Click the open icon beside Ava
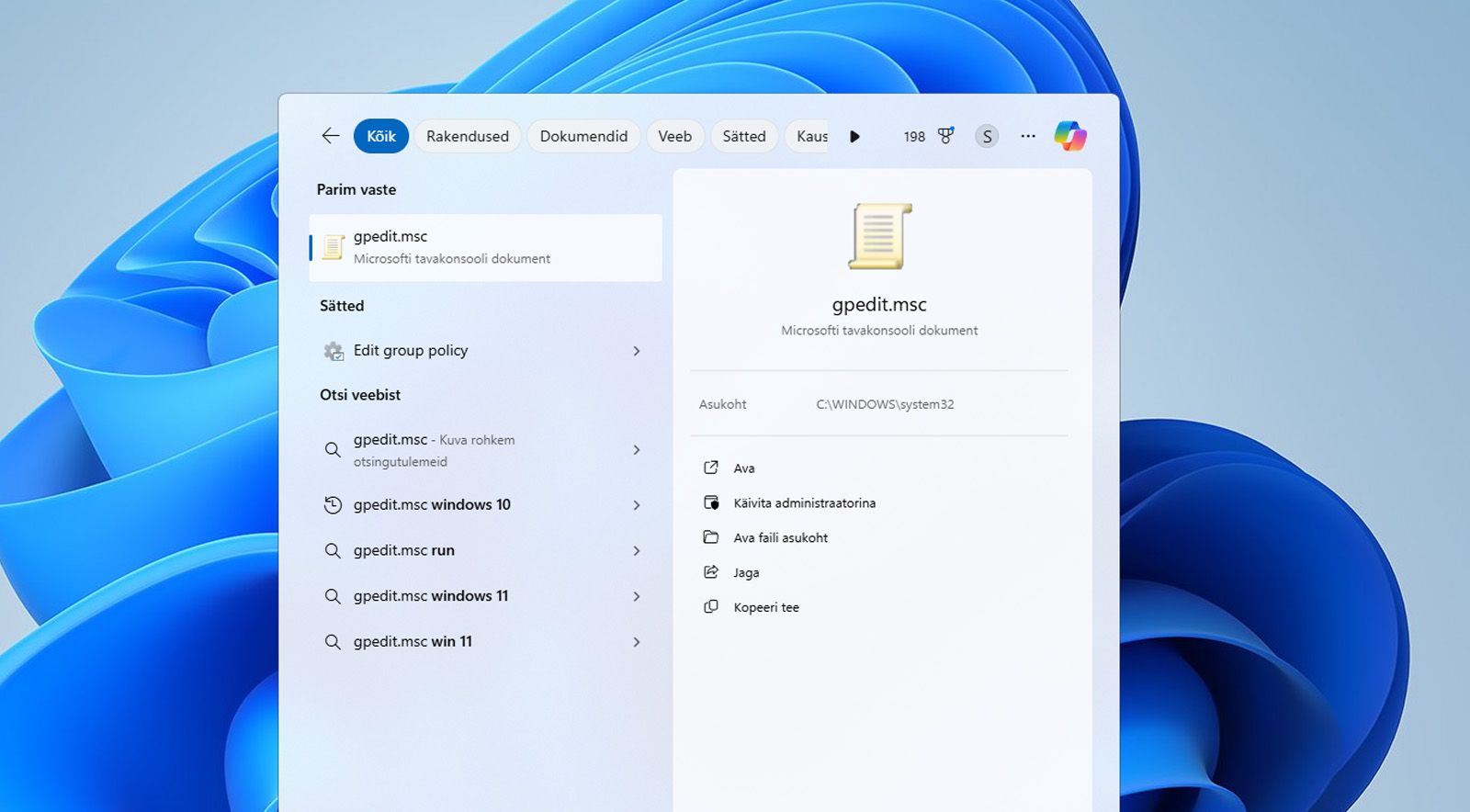 tap(711, 468)
